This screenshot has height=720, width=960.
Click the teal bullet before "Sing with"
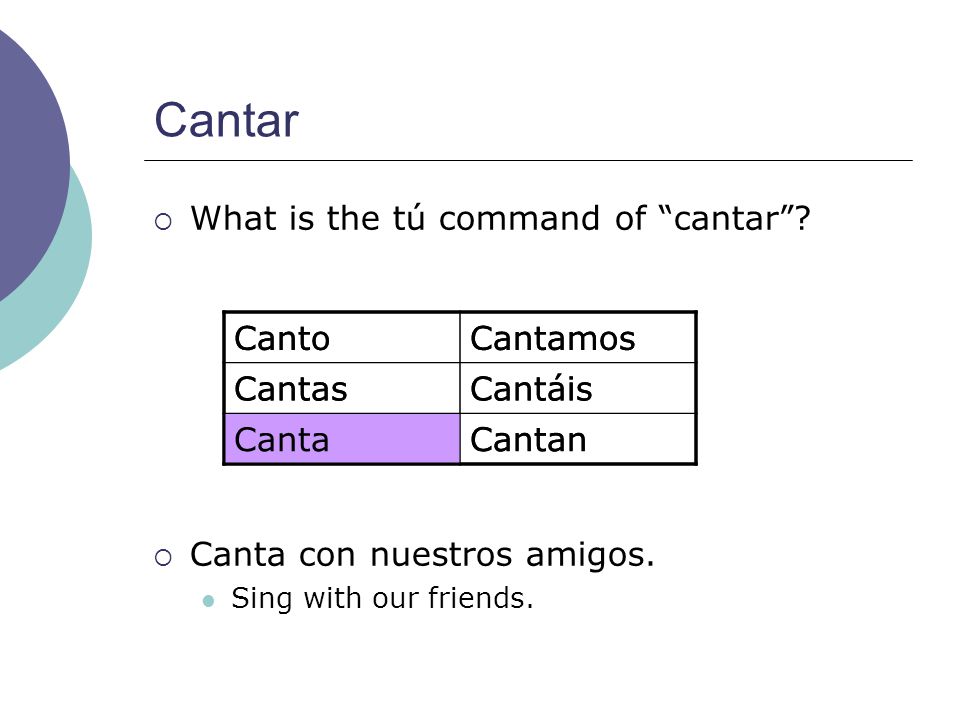(x=208, y=601)
